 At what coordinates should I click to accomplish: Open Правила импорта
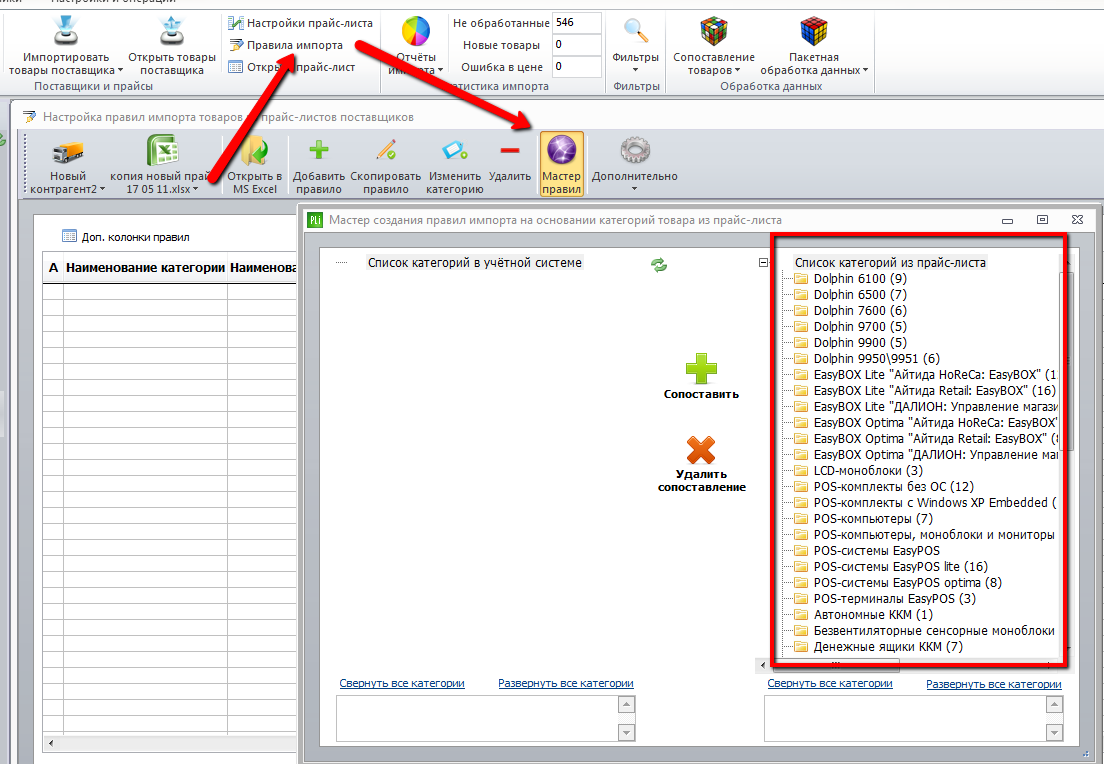tap(286, 45)
